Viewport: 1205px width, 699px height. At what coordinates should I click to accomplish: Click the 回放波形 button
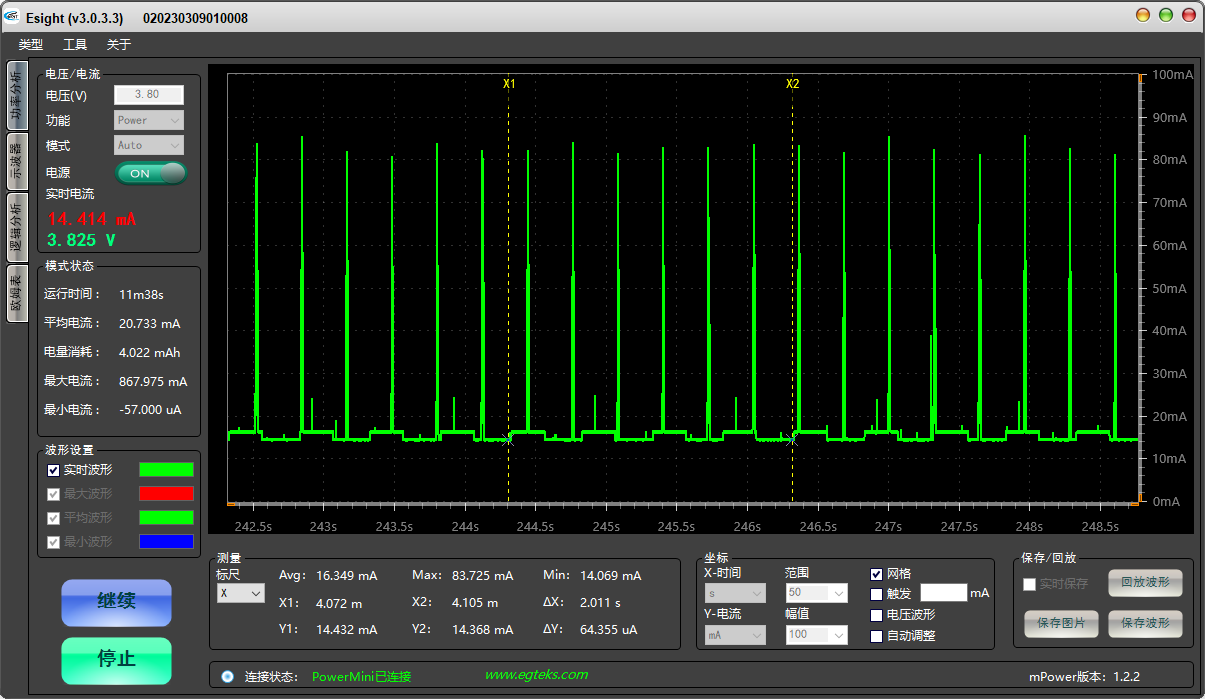pos(1145,583)
